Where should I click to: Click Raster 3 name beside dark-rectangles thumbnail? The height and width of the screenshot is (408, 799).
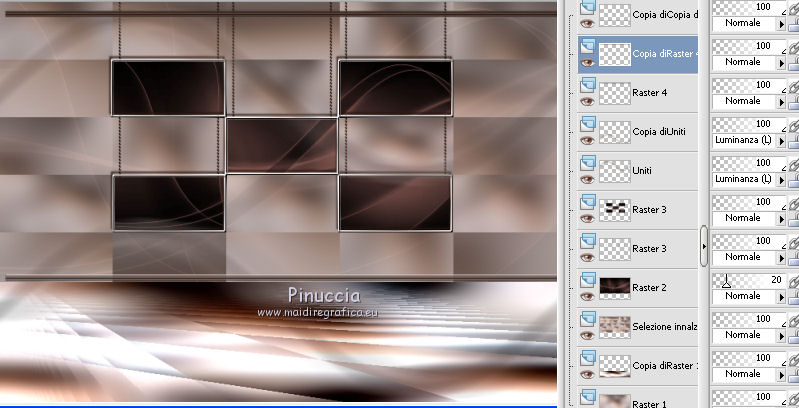pos(649,209)
